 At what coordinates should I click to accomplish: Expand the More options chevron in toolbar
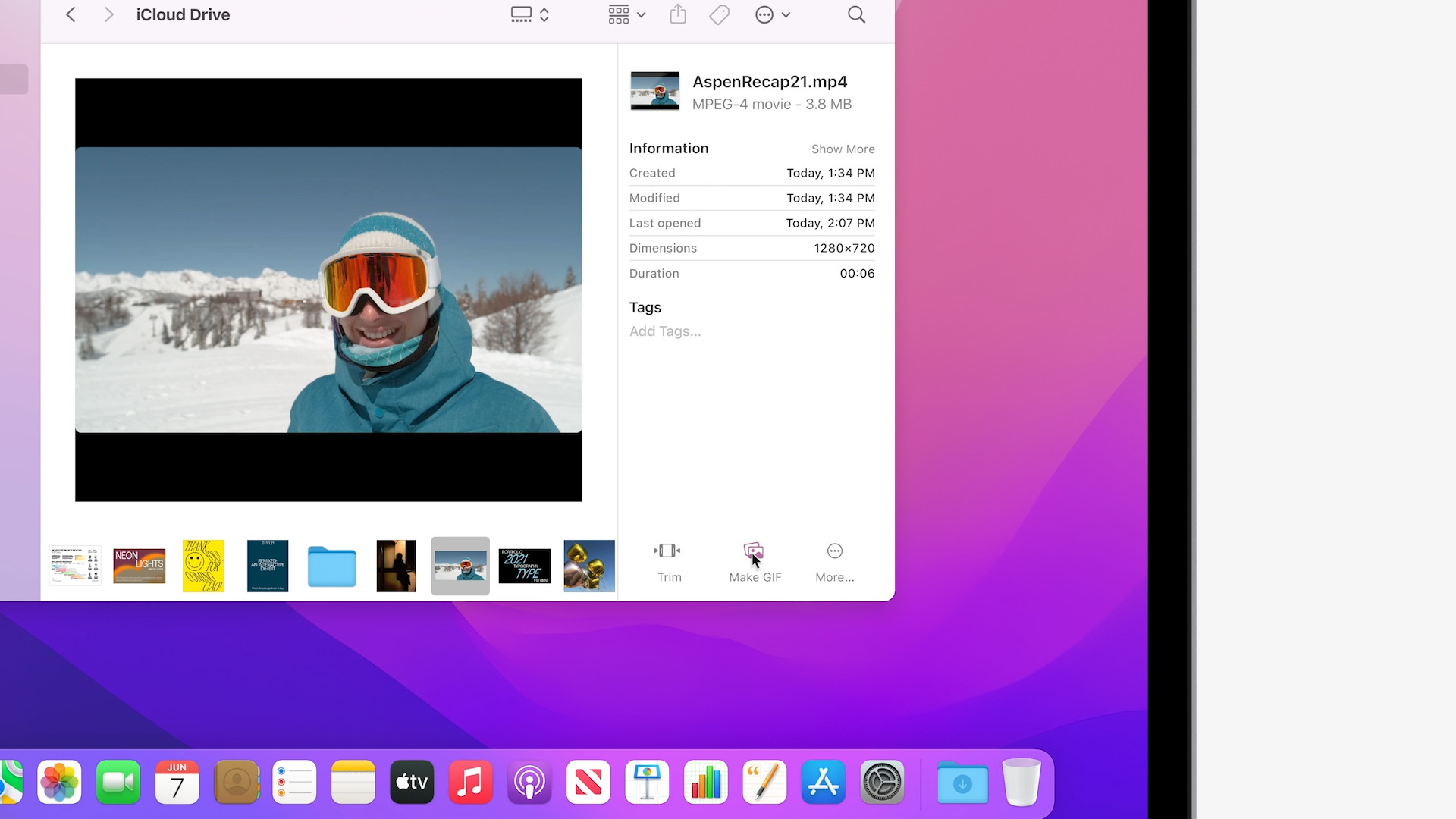point(786,14)
